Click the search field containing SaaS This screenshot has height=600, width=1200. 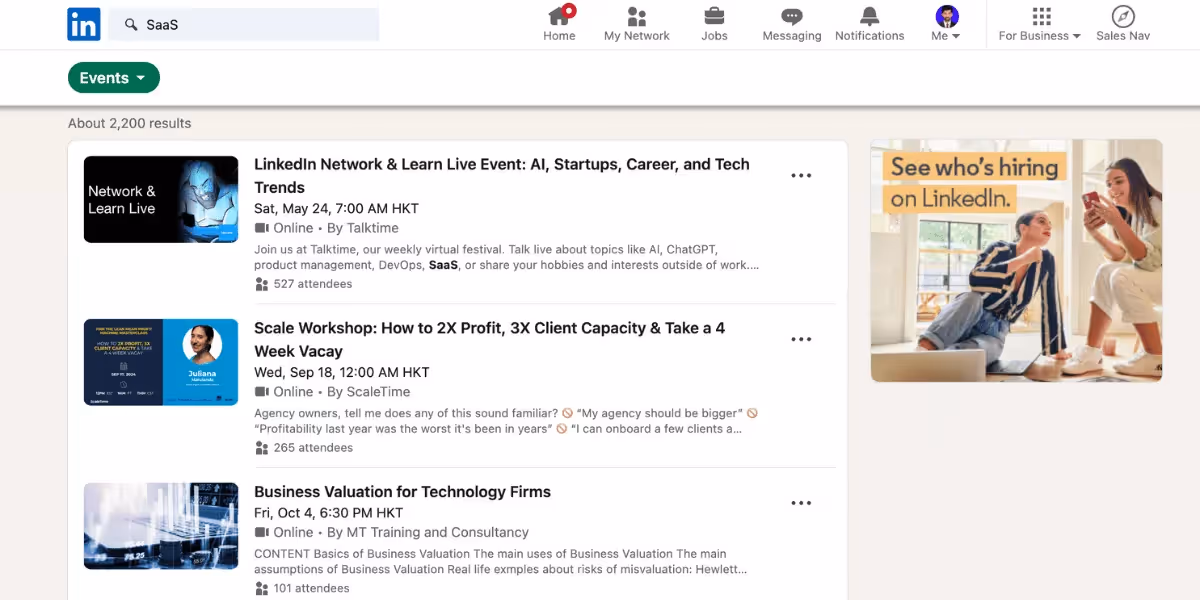tap(244, 24)
